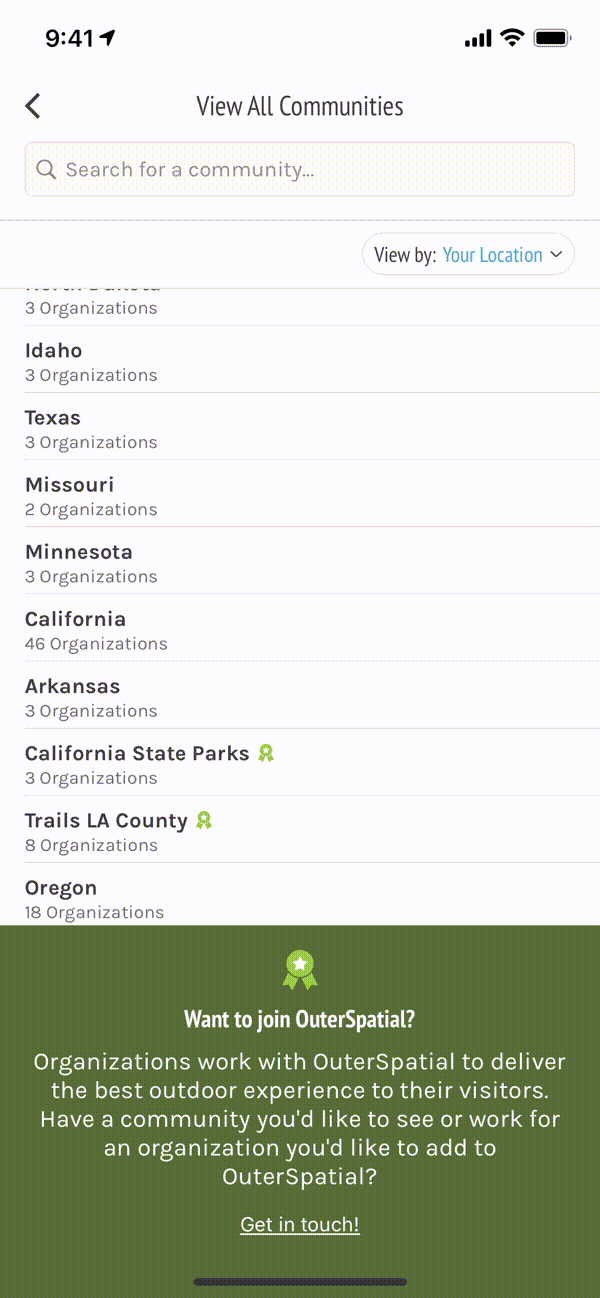Tap the back arrow icon
The width and height of the screenshot is (600, 1298).
(x=33, y=106)
